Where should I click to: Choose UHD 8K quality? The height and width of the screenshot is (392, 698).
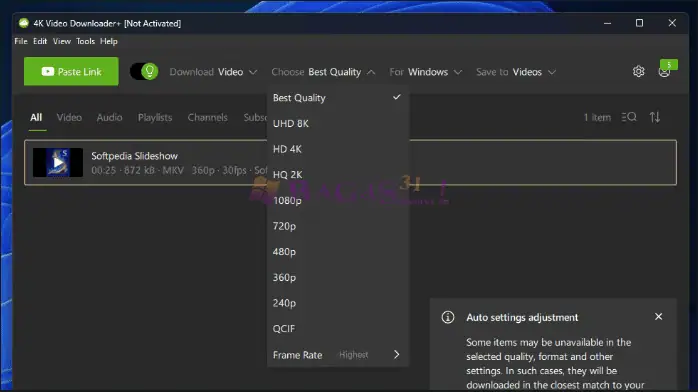coord(337,123)
